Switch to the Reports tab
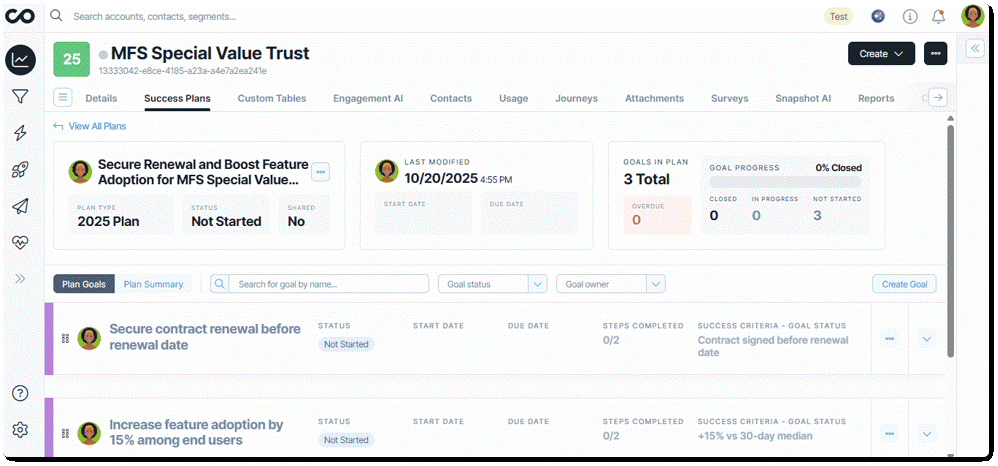 876,98
